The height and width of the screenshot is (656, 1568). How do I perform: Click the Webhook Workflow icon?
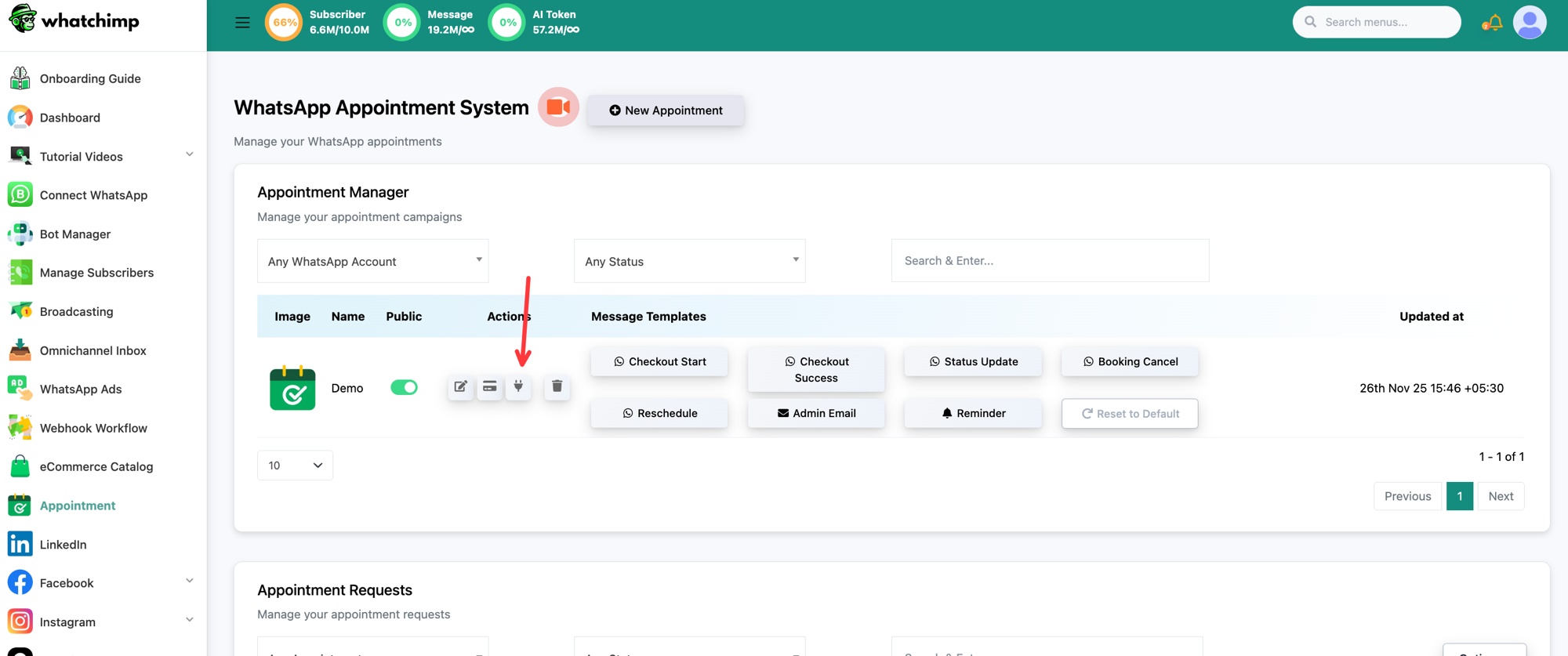coord(20,428)
